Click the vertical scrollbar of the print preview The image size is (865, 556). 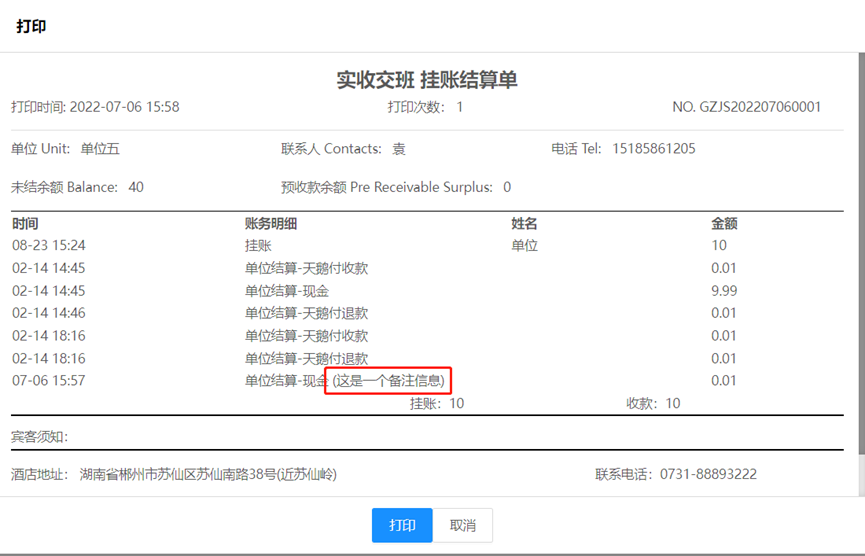coord(862,254)
